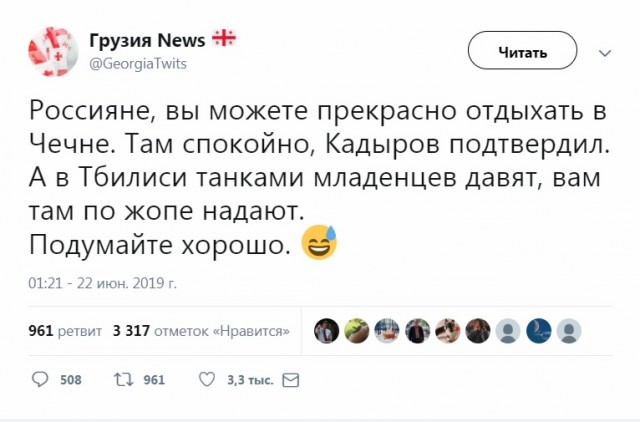View the 3 317 отметок «Нравится» list
640x422 pixels.
pyautogui.click(x=201, y=331)
